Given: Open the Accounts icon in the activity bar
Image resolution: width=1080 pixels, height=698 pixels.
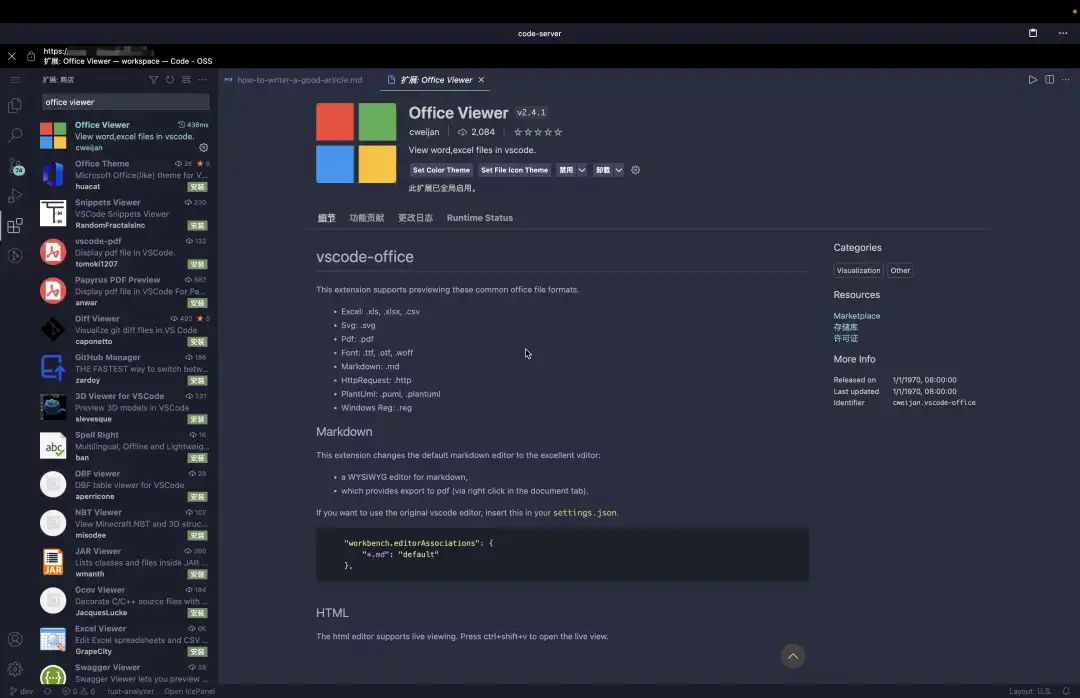Looking at the screenshot, I should (x=14, y=639).
